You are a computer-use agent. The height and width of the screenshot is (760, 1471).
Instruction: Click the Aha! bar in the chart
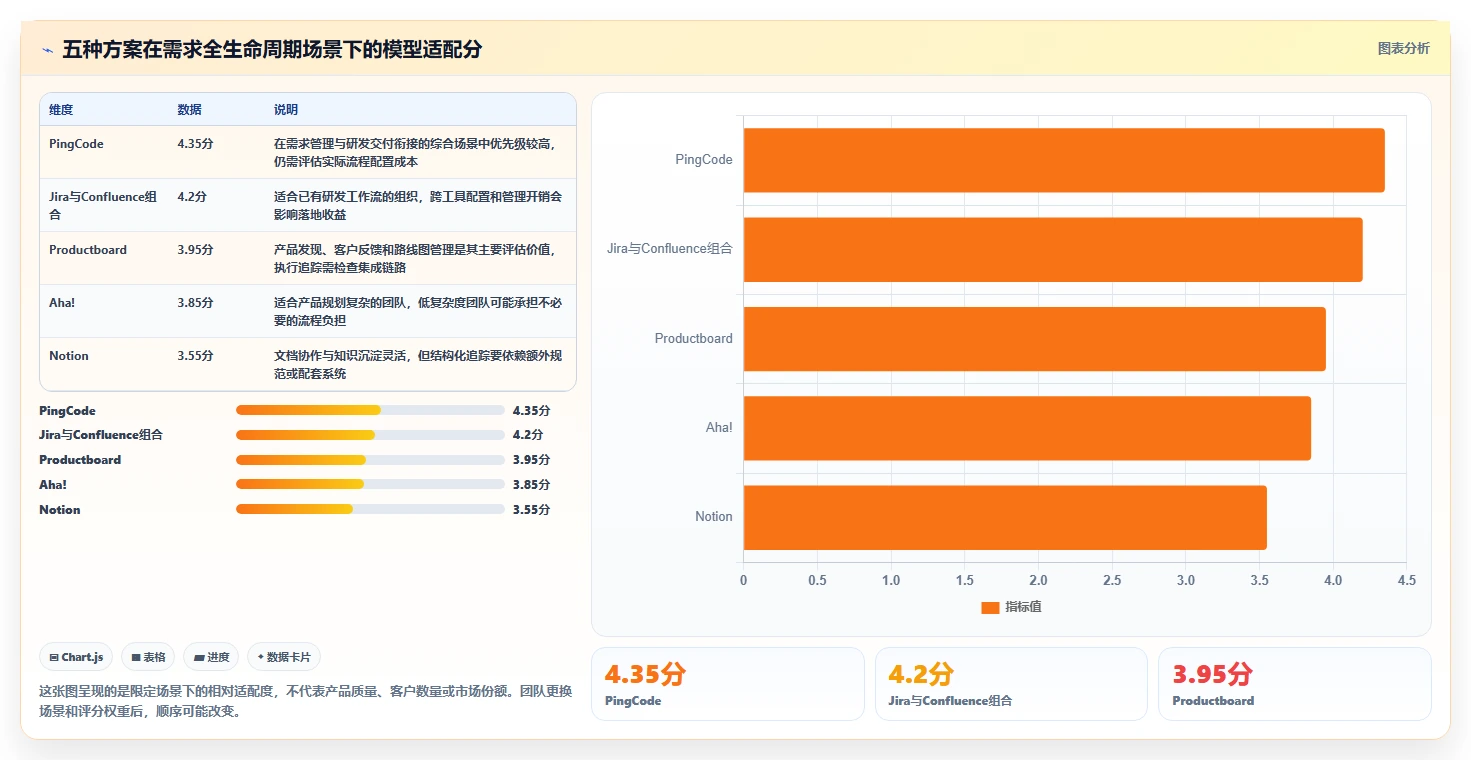click(x=1027, y=428)
